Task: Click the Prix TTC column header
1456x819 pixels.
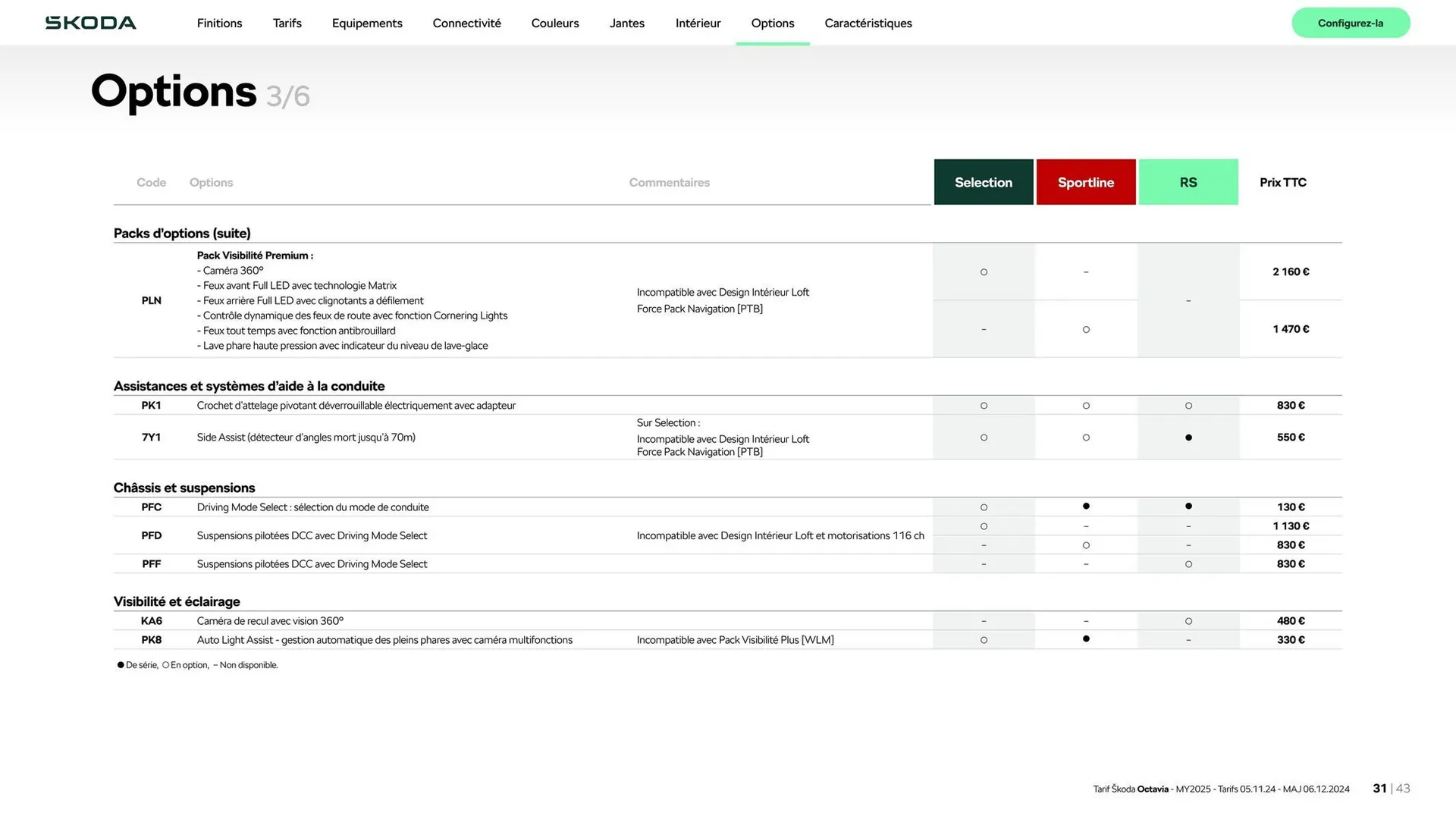Action: (1282, 182)
